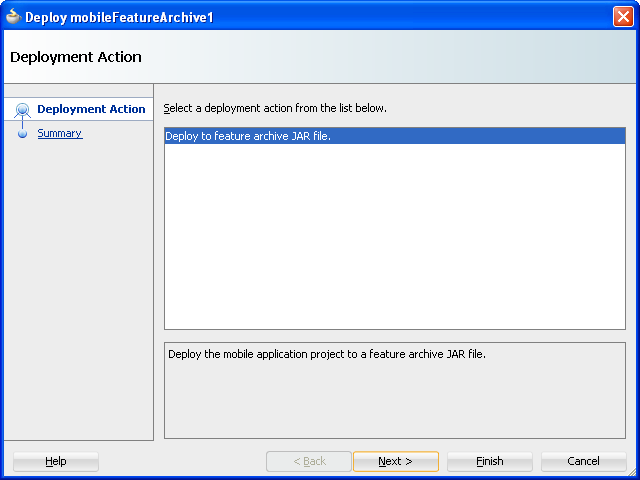This screenshot has width=640, height=480.
Task: Open Help for this wizard
Action: [56, 461]
